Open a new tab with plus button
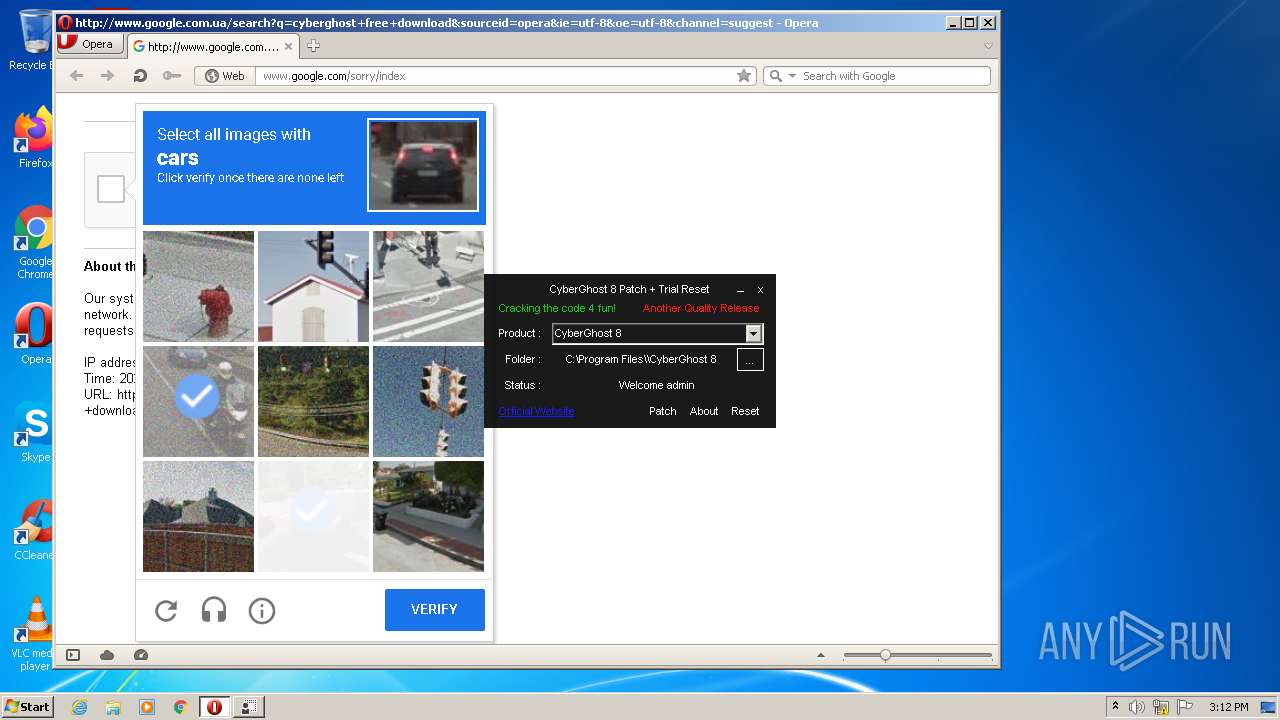This screenshot has height=720, width=1280. pyautogui.click(x=313, y=46)
